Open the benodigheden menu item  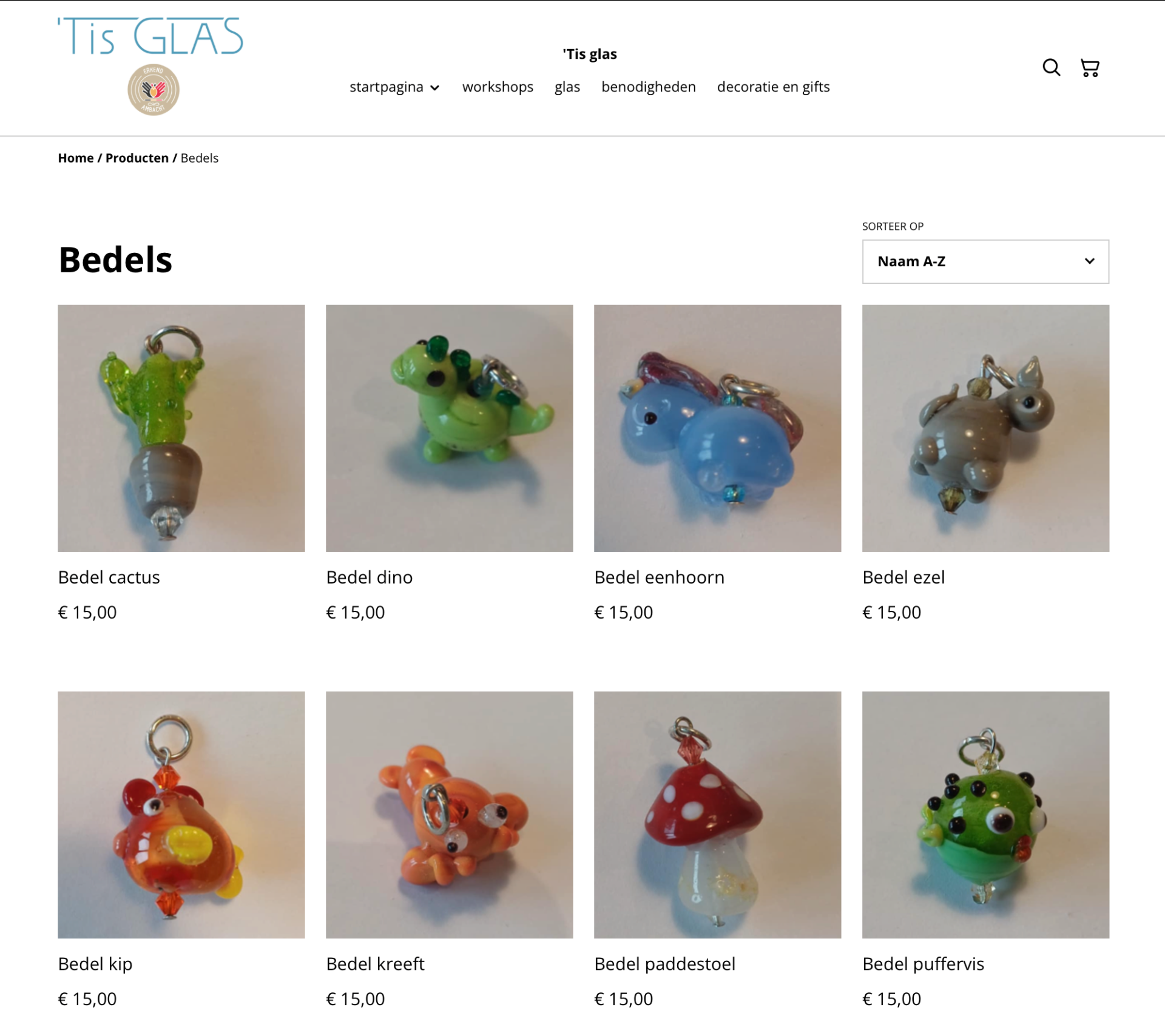[x=649, y=87]
